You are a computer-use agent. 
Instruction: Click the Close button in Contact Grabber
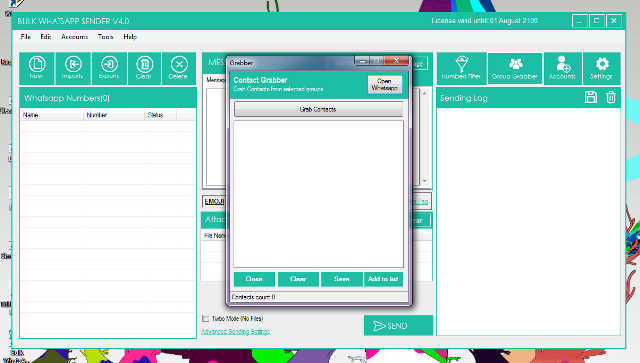[x=254, y=279]
